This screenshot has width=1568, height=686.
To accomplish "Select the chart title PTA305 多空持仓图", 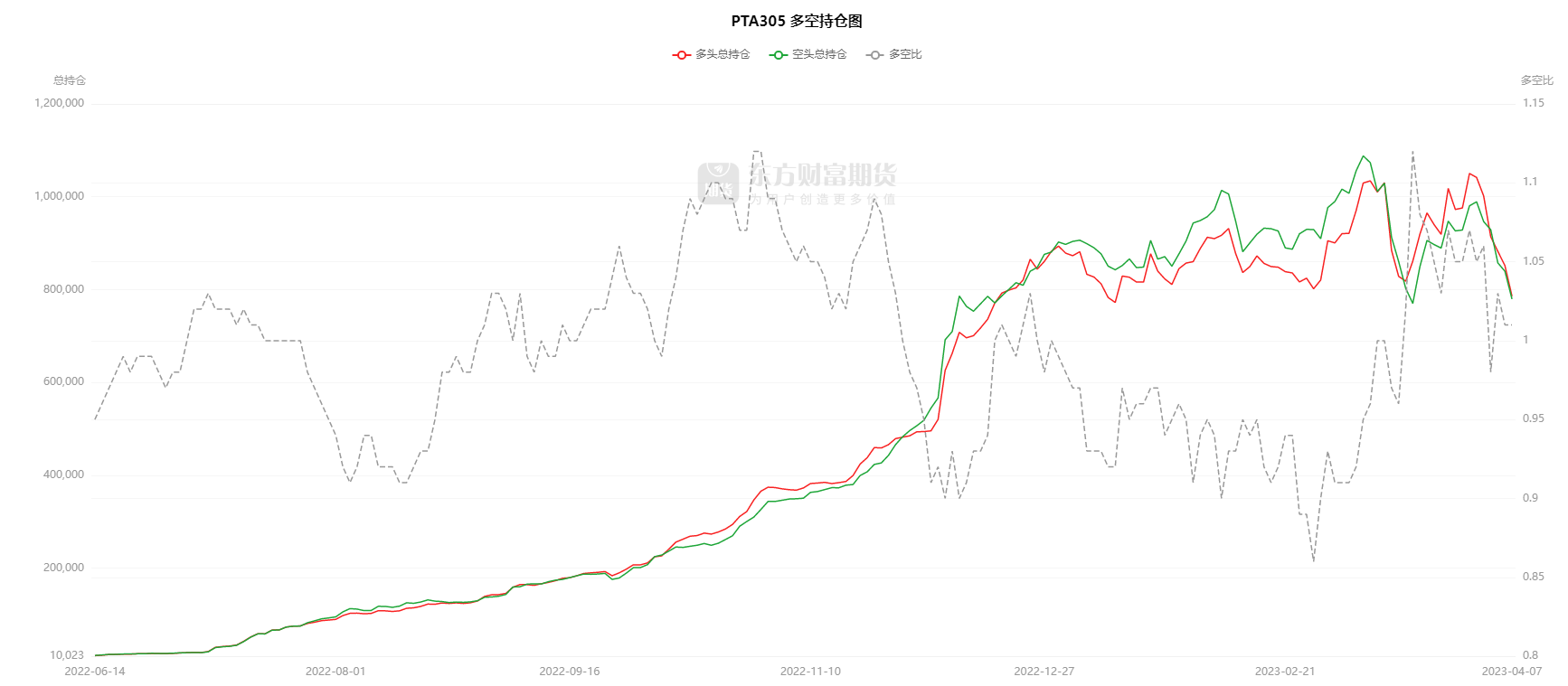I will coord(797,21).
